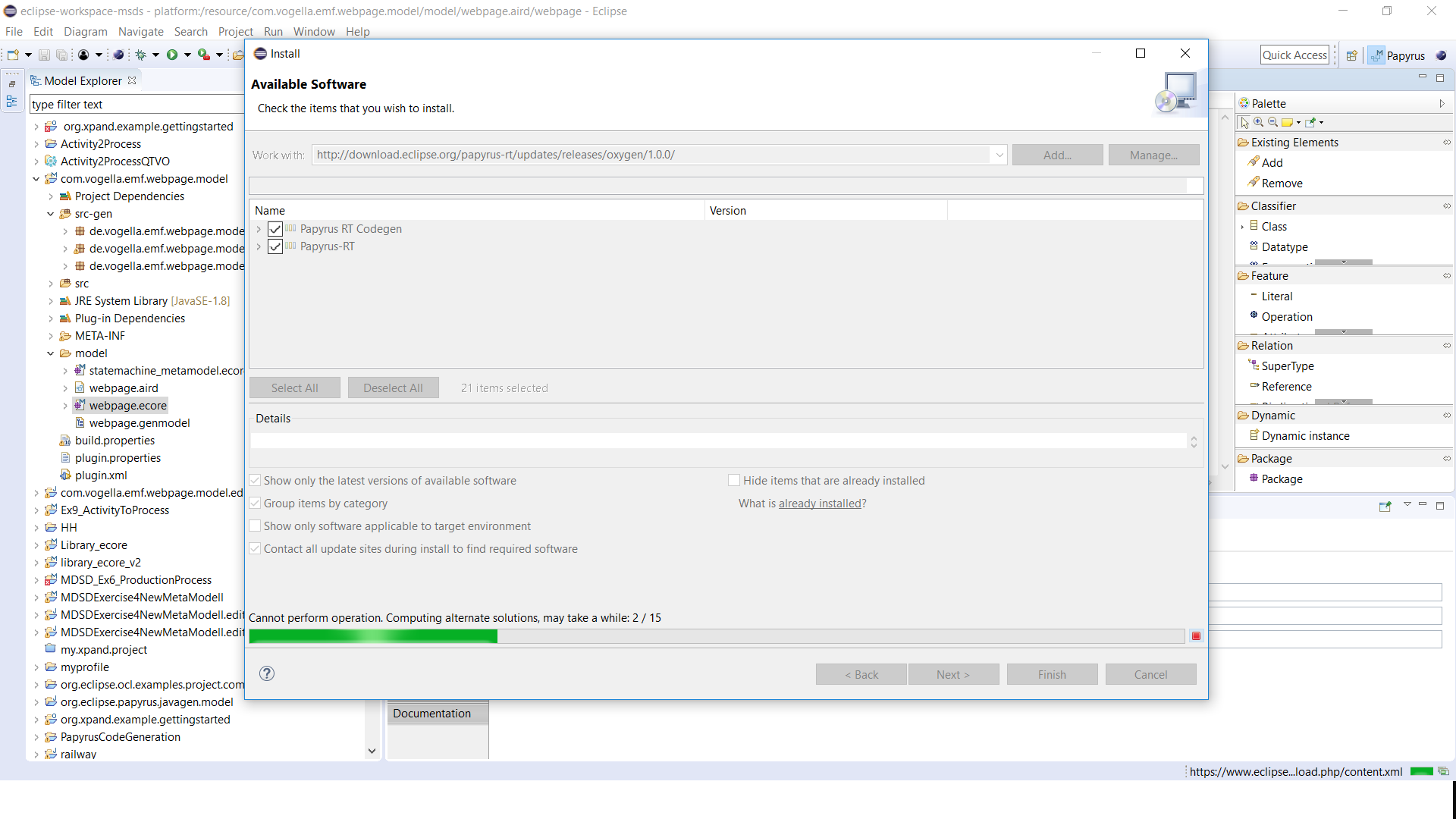This screenshot has height=819, width=1456.
Task: Click the Save All toolbar icon
Action: click(61, 55)
